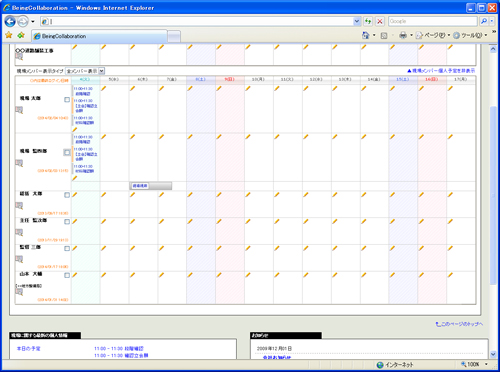500x372 pixels.
Task: Click the 15(土) date column header
Action: coord(403,79)
